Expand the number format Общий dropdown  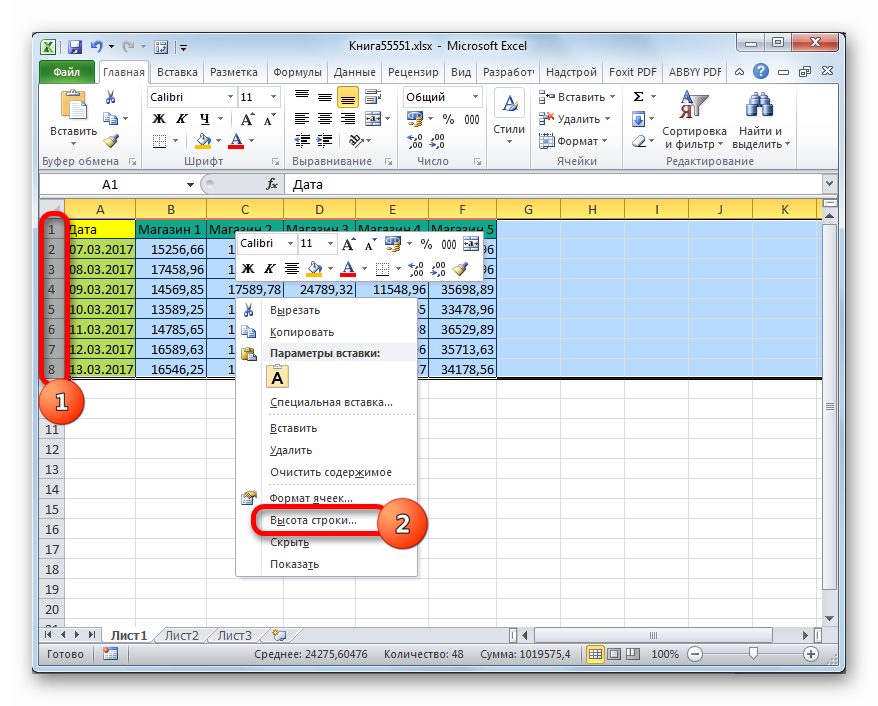pyautogui.click(x=475, y=97)
